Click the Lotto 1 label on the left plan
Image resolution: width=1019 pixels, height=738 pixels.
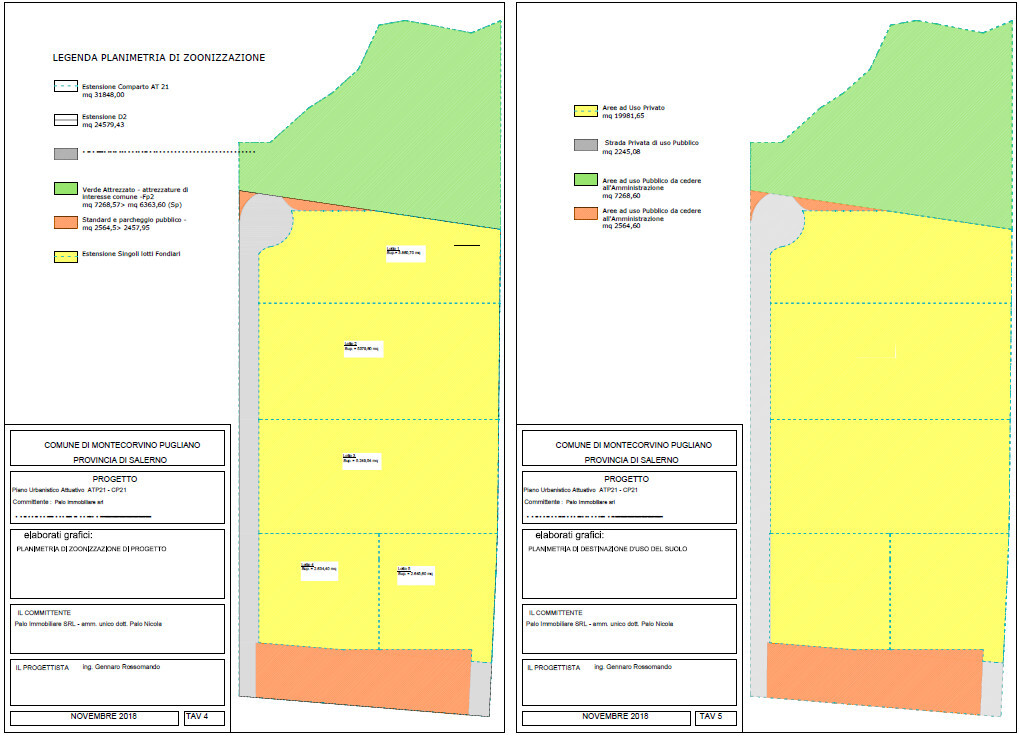404,252
